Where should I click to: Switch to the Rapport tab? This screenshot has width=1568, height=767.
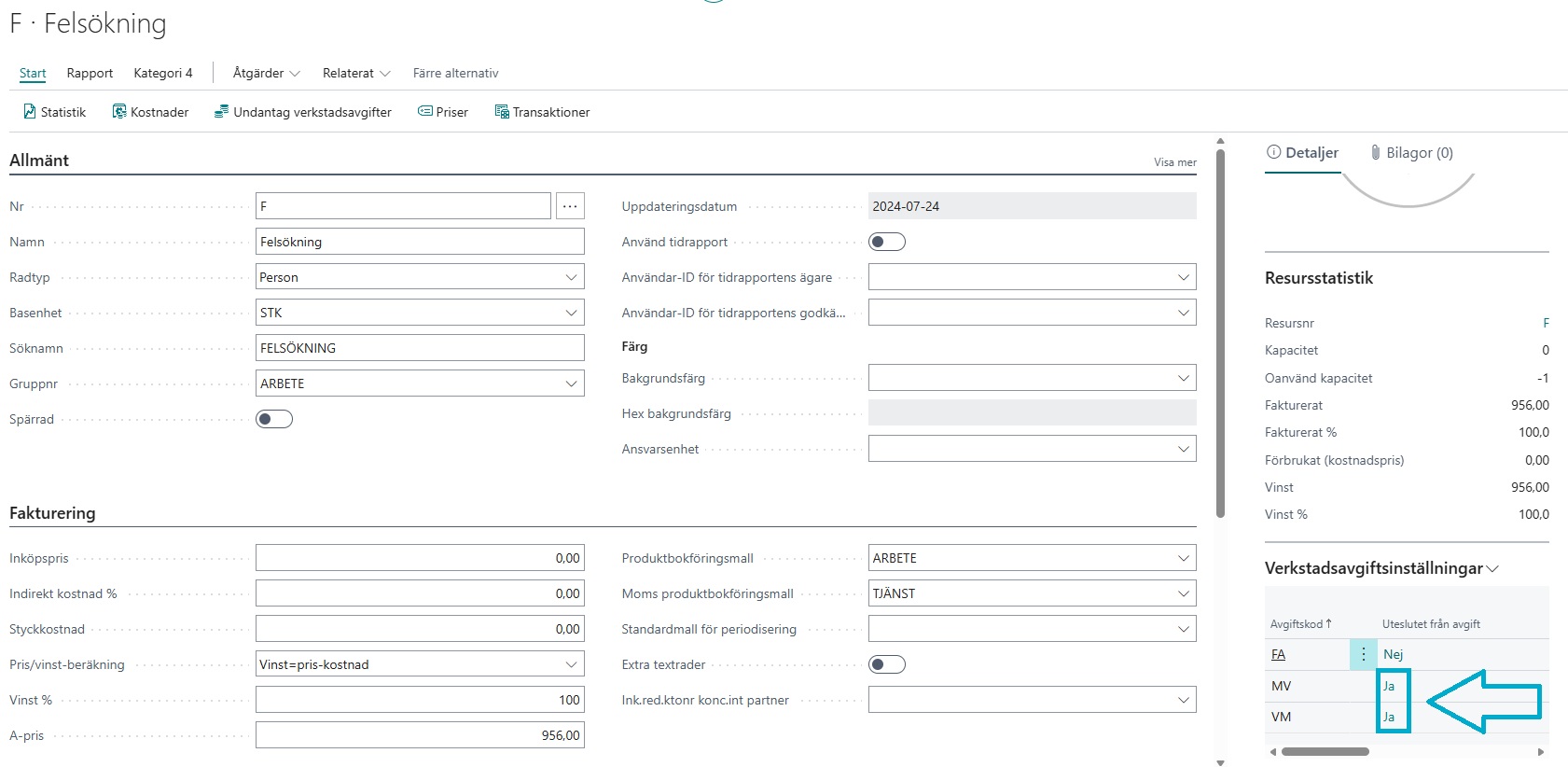point(90,73)
